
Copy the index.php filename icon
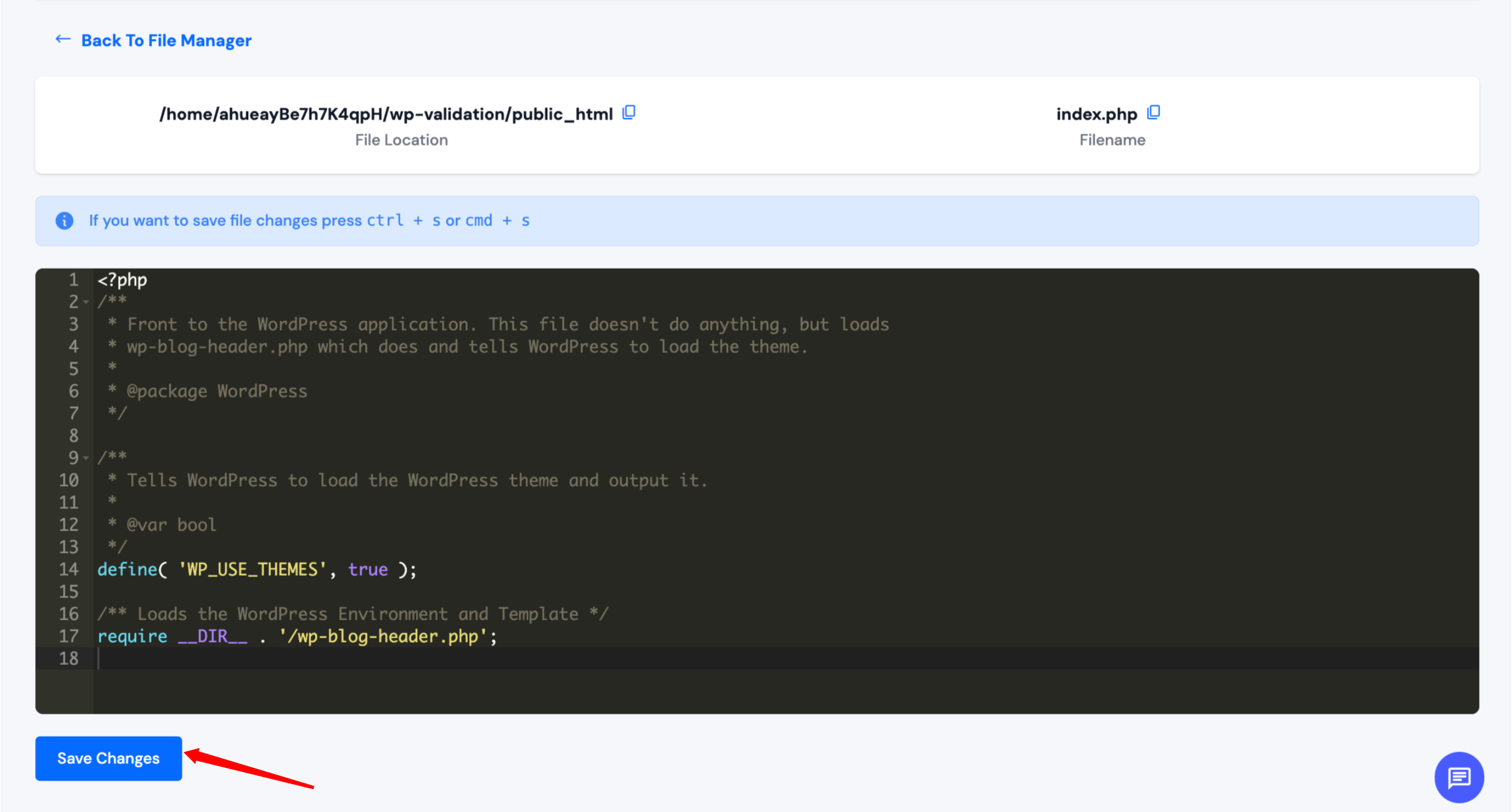pyautogui.click(x=1153, y=112)
